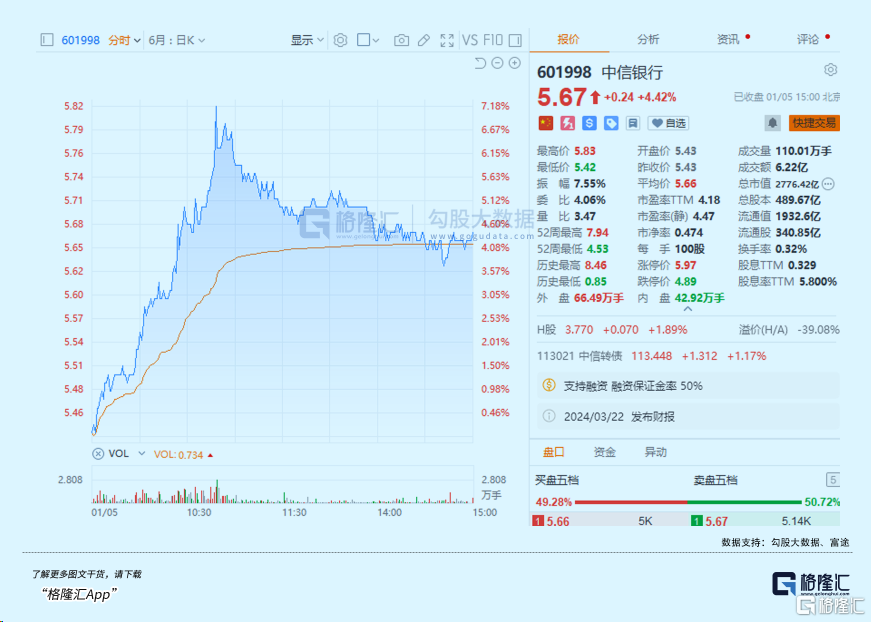Open H股 price 3.770 link
The image size is (871, 622).
(x=579, y=329)
